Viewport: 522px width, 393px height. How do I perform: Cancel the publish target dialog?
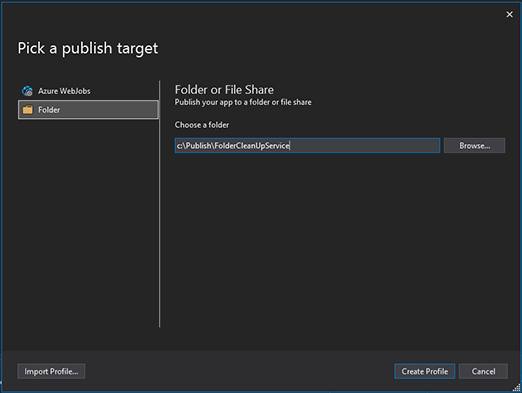483,371
